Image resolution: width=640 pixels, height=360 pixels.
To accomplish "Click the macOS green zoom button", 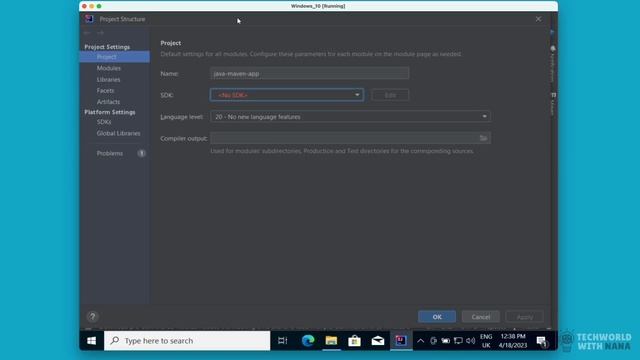I will click(99, 6).
